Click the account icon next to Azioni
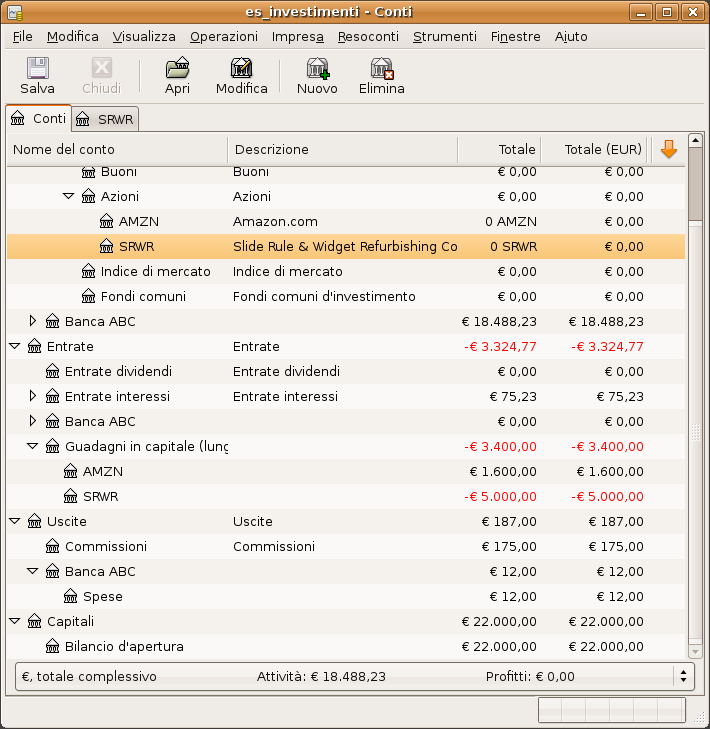710x729 pixels. pos(88,197)
